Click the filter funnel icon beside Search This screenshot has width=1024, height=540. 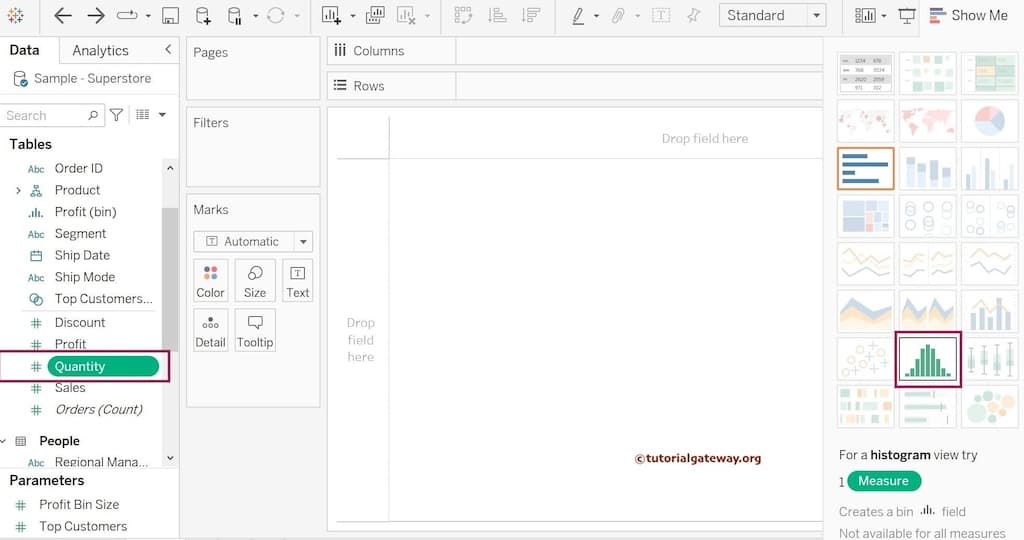(116, 115)
